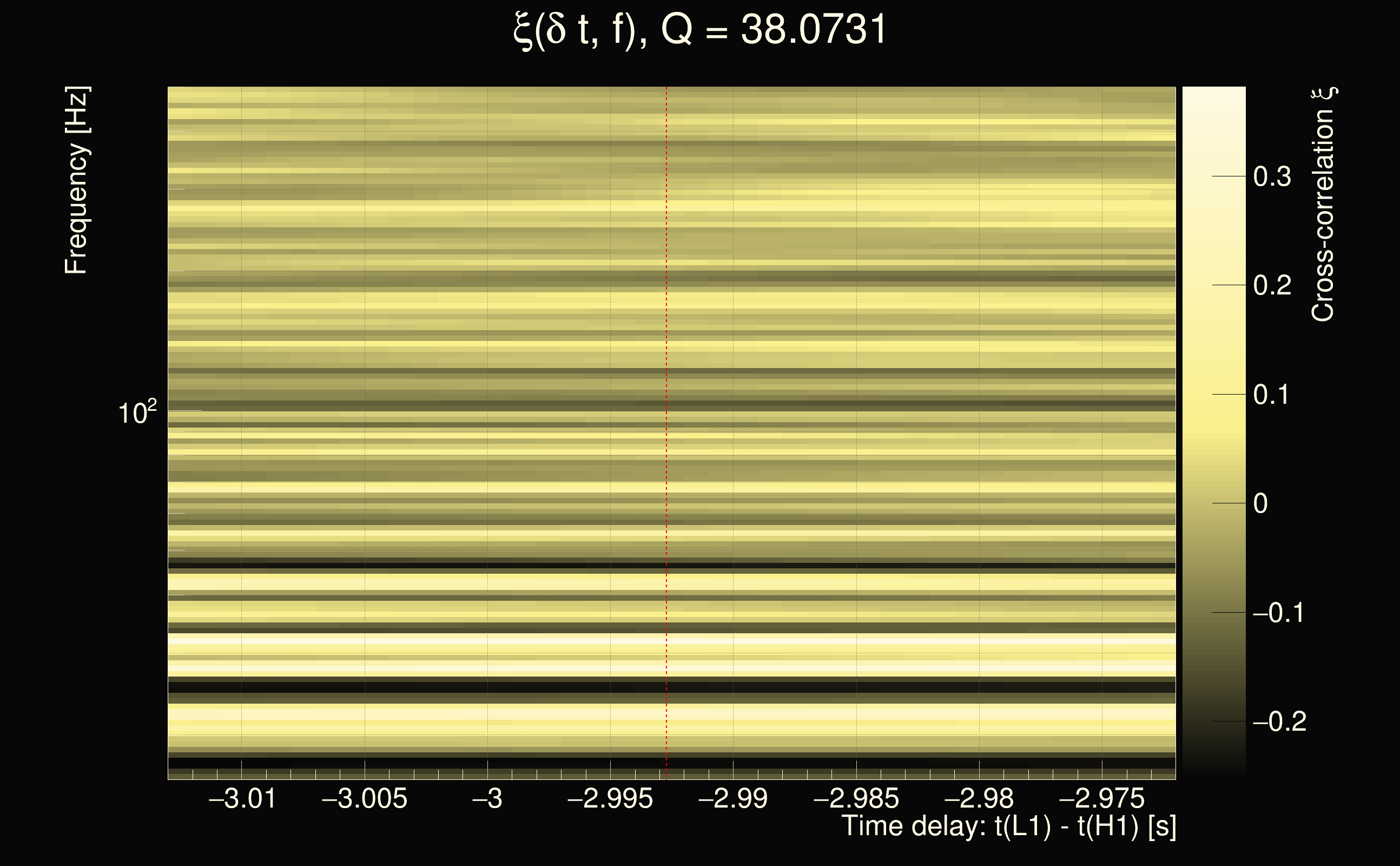Click the plot title showing Q = 38.0731
The height and width of the screenshot is (866, 1400).
tap(699, 30)
